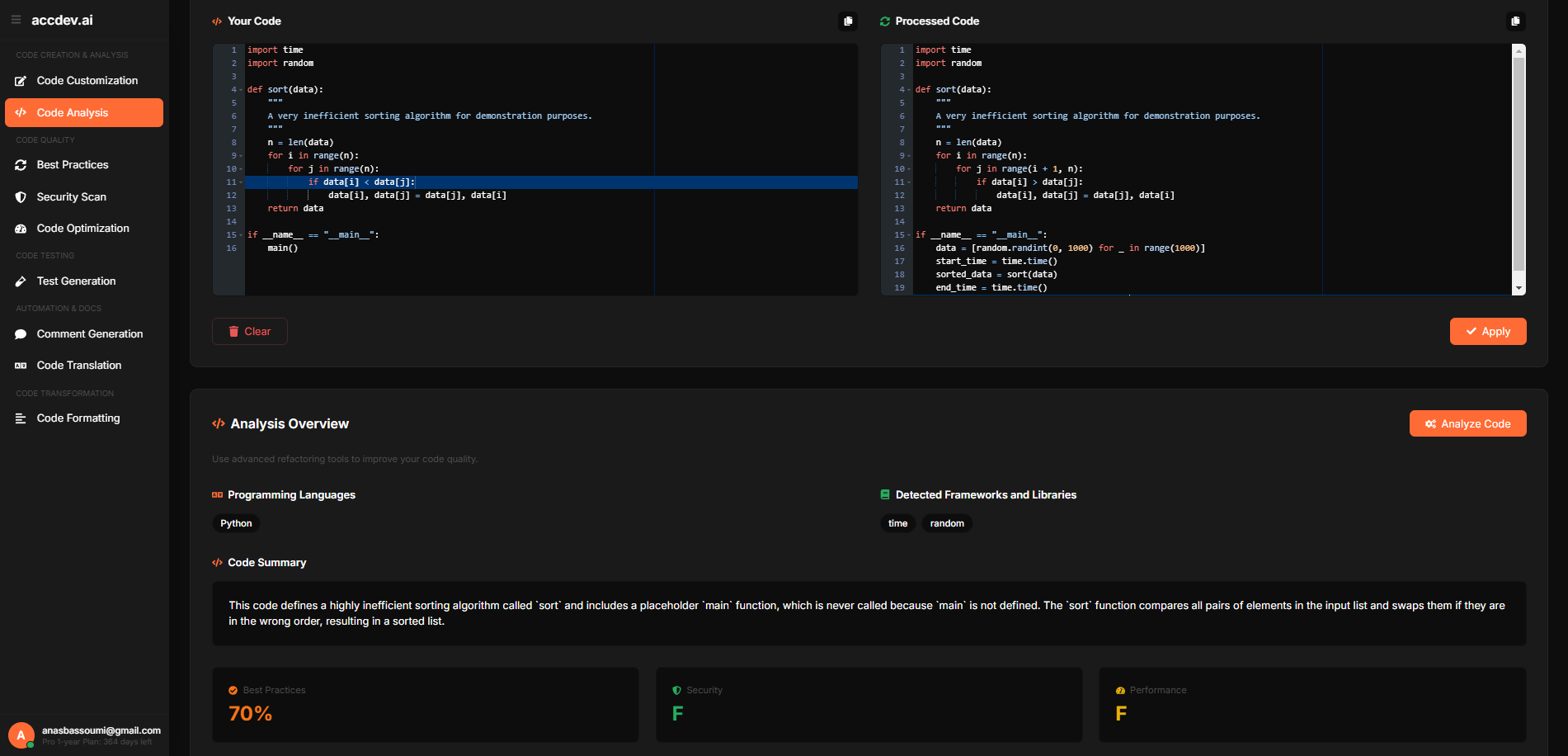Open the Best Practices page
Image resolution: width=1568 pixels, height=756 pixels.
pyautogui.click(x=84, y=165)
